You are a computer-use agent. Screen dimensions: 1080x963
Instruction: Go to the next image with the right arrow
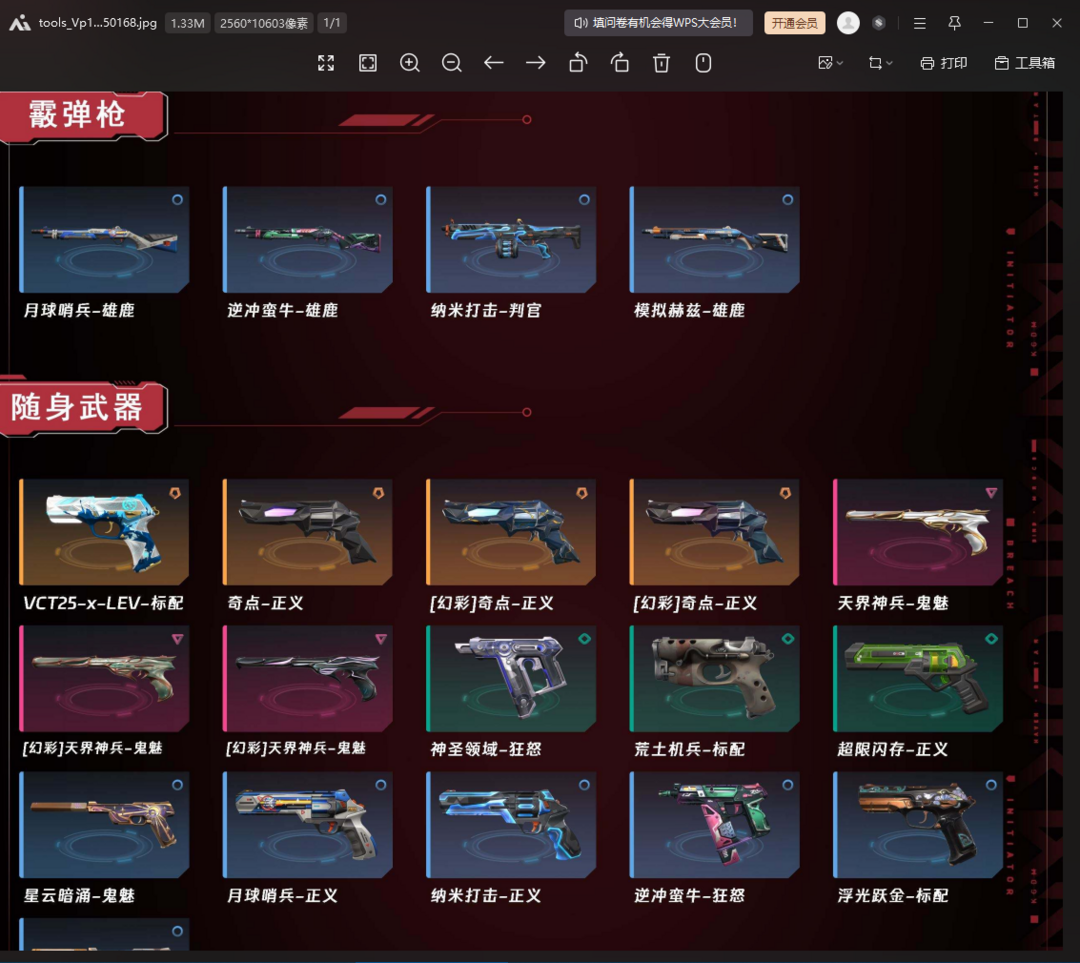click(x=535, y=63)
